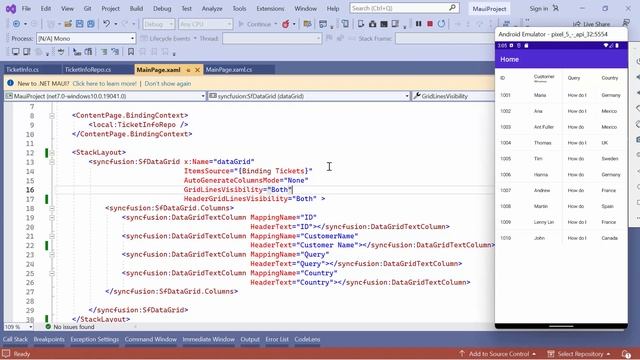Viewport: 640px width, 360px height.
Task: Open file with the folder icon
Action: [68, 24]
